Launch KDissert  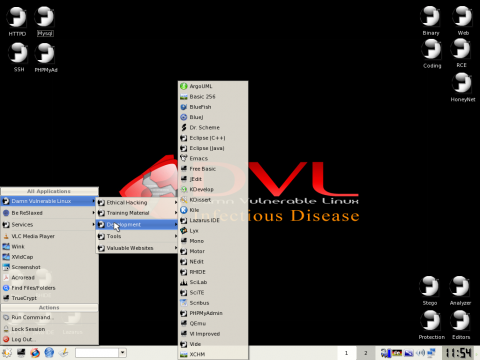(x=213, y=200)
